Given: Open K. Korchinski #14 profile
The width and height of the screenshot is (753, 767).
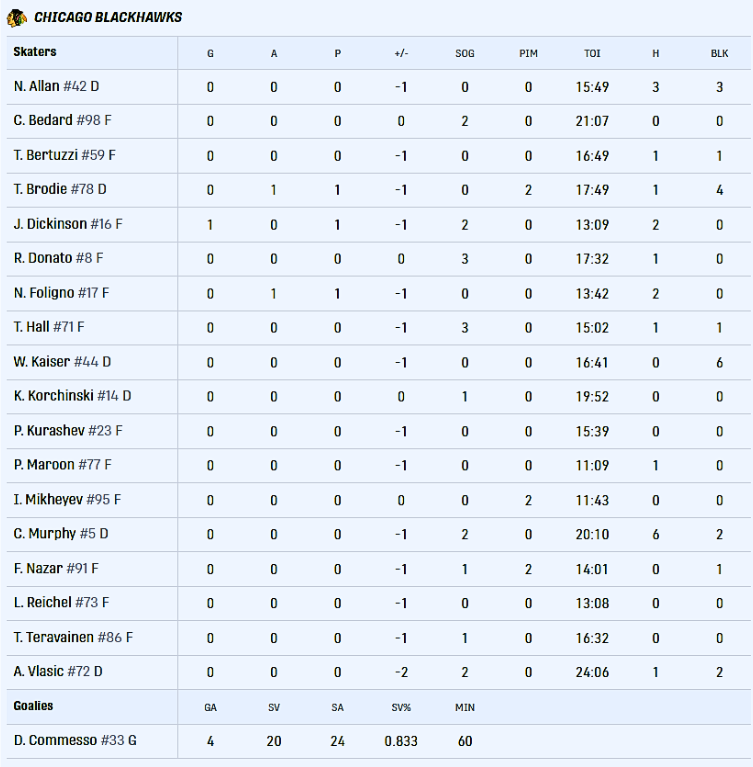Looking at the screenshot, I should click(72, 396).
